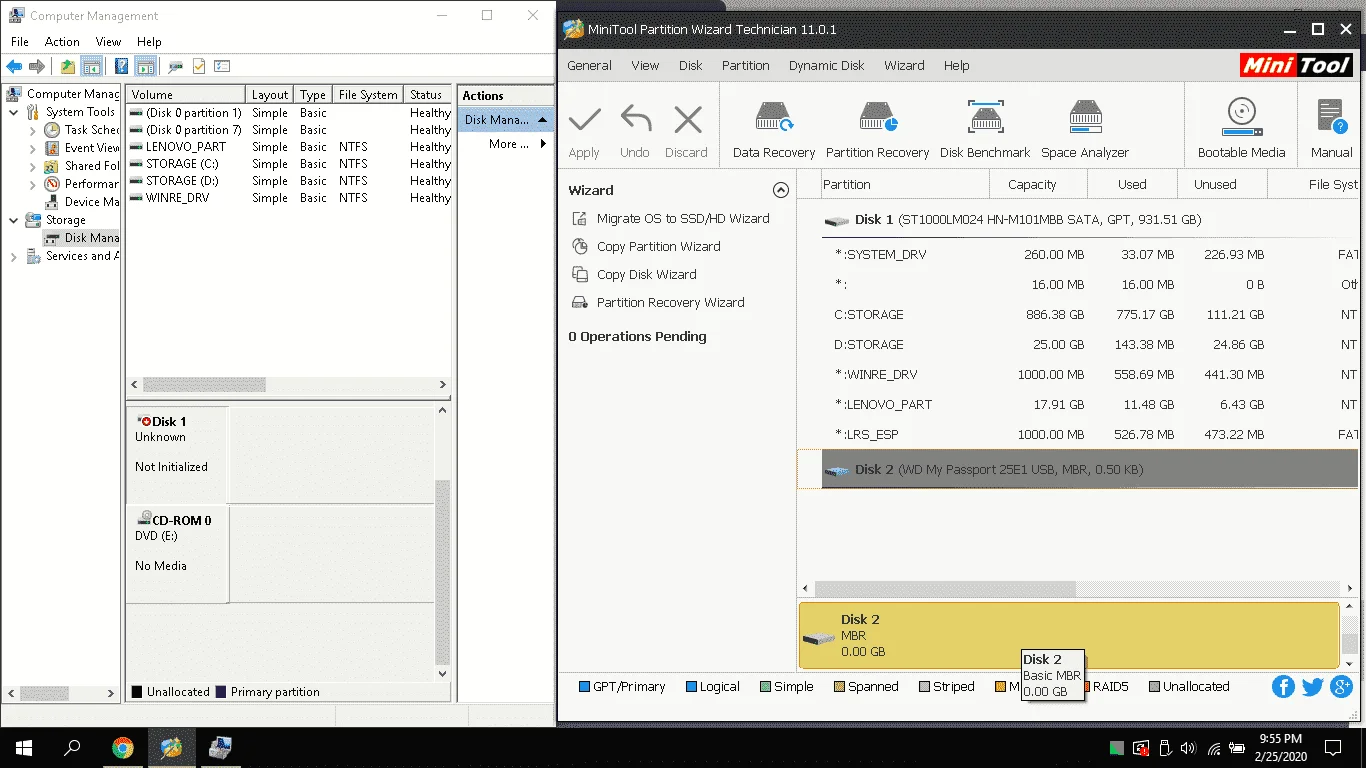1366x768 pixels.
Task: Click the Spanned legend color swatch
Action: (x=839, y=687)
